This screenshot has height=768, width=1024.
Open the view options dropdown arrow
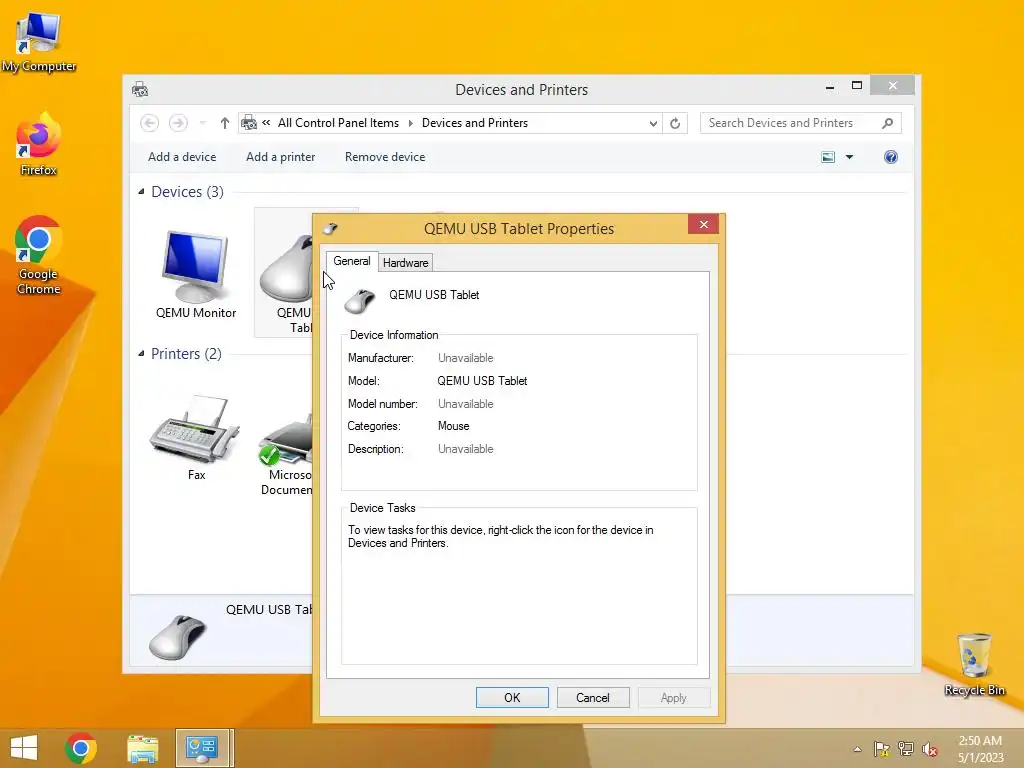point(849,157)
